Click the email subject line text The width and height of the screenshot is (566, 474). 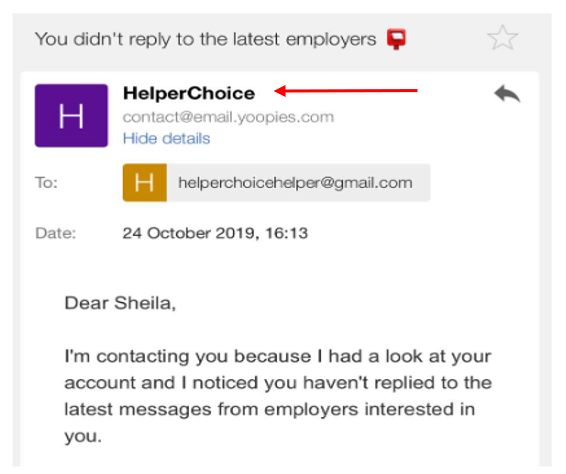[x=205, y=39]
